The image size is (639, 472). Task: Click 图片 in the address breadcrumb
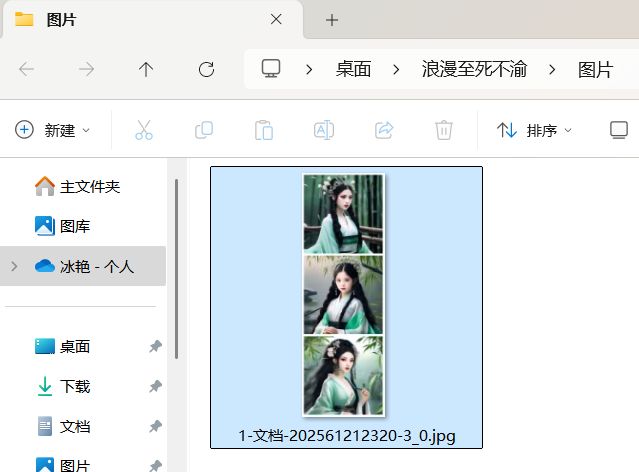pyautogui.click(x=595, y=69)
